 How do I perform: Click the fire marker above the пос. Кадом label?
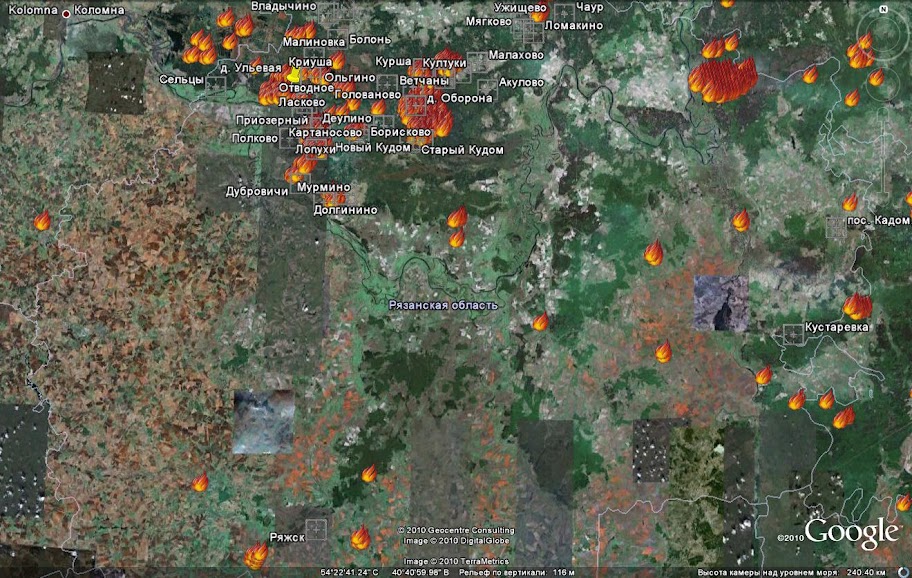[x=850, y=202]
